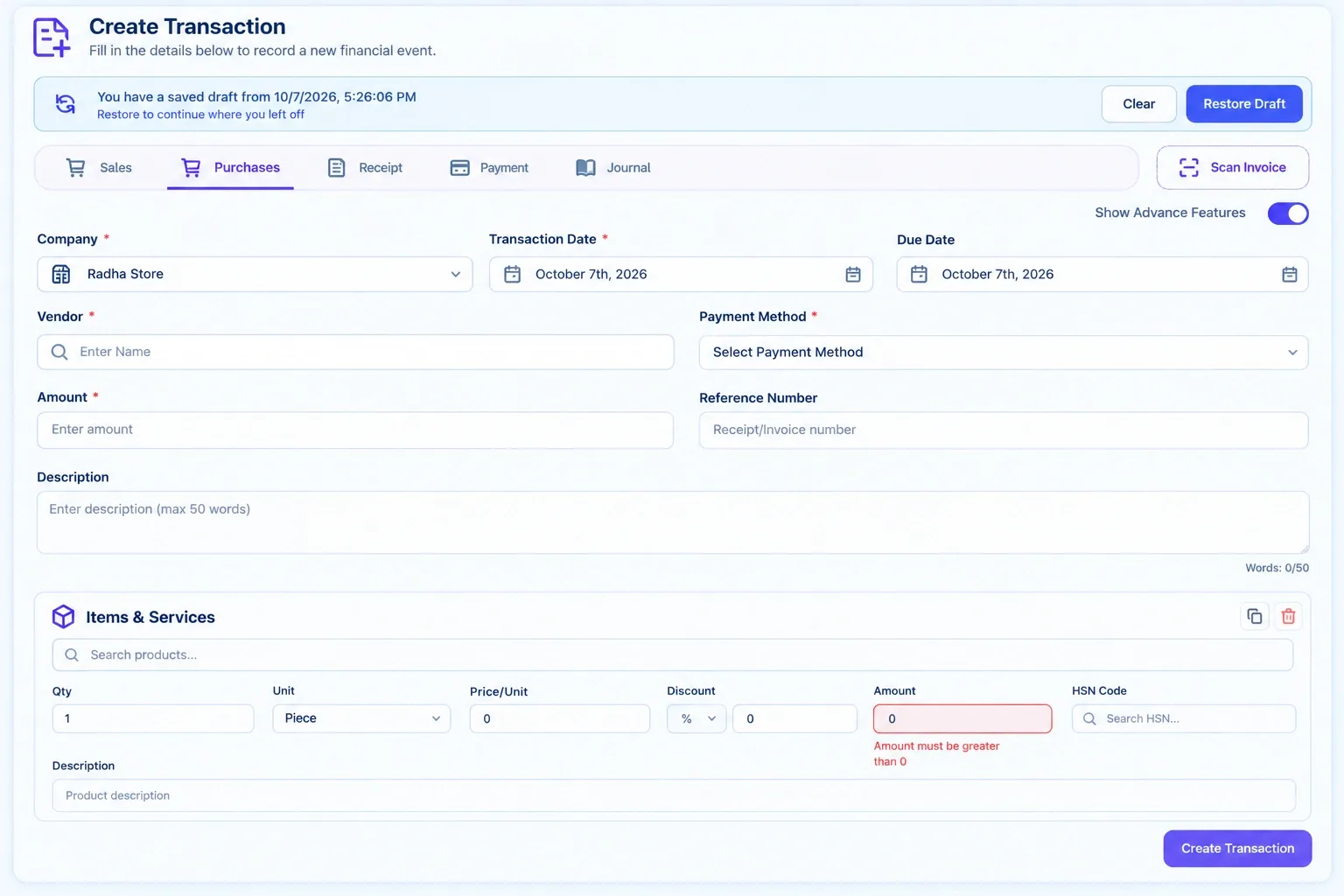
Task: Toggle Show Advance Features switch
Action: tap(1288, 213)
